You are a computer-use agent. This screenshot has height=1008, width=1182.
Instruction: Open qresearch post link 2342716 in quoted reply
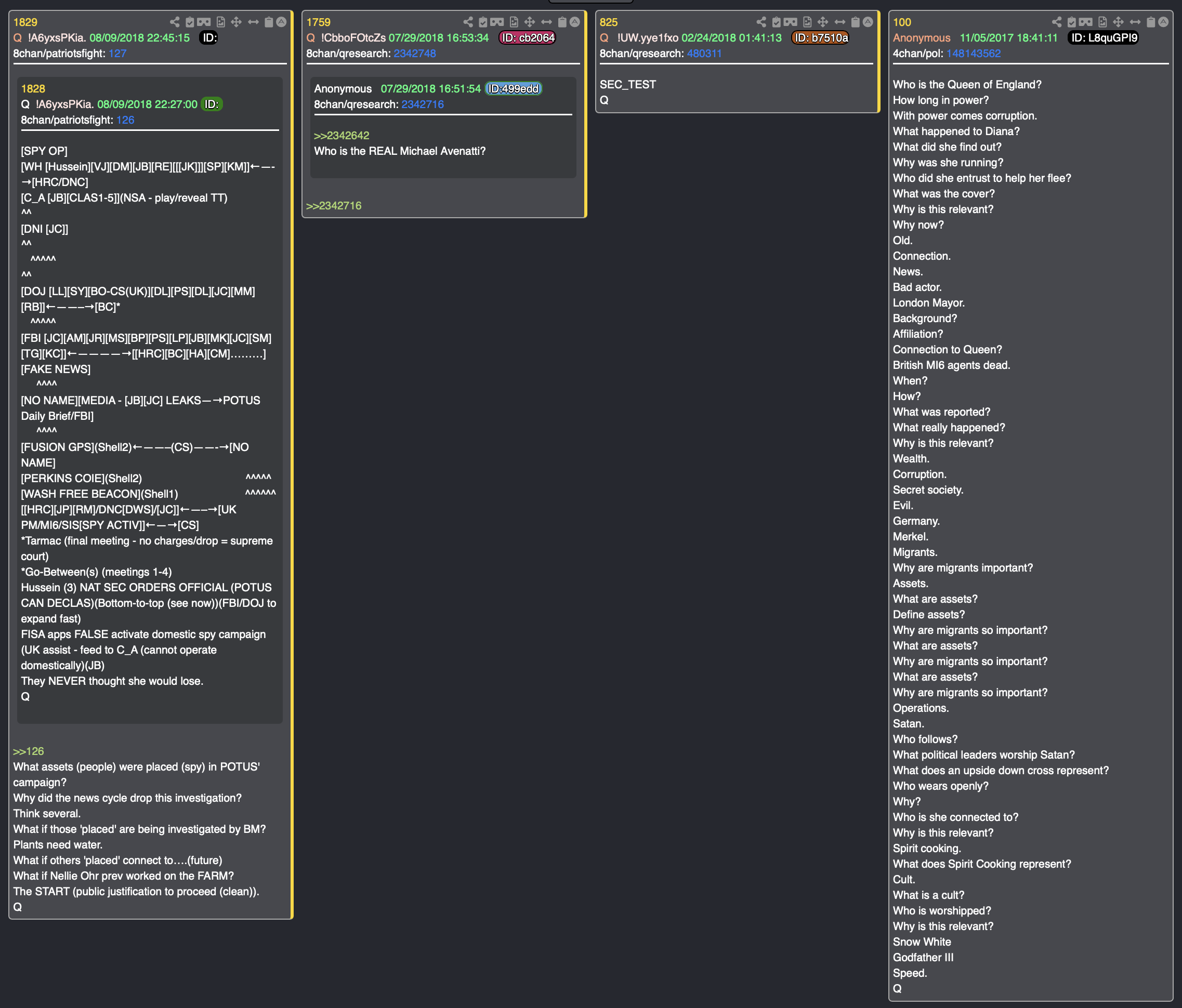423,105
